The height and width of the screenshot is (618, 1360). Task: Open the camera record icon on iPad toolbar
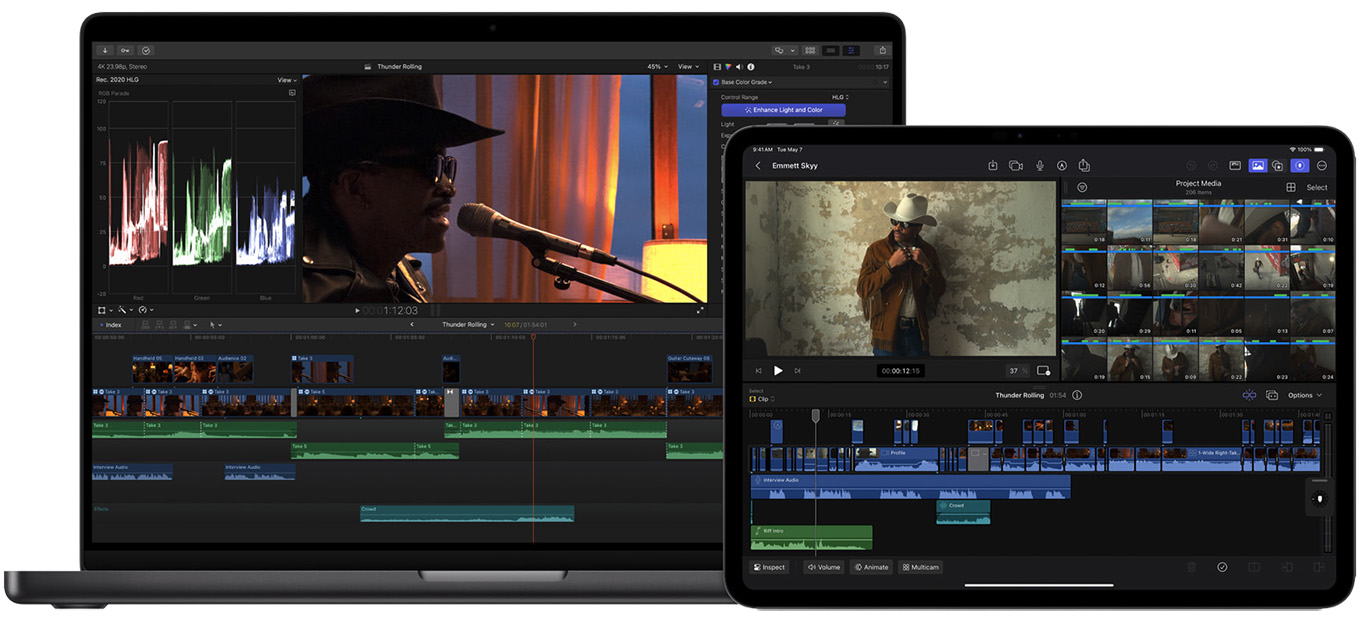(x=1016, y=166)
